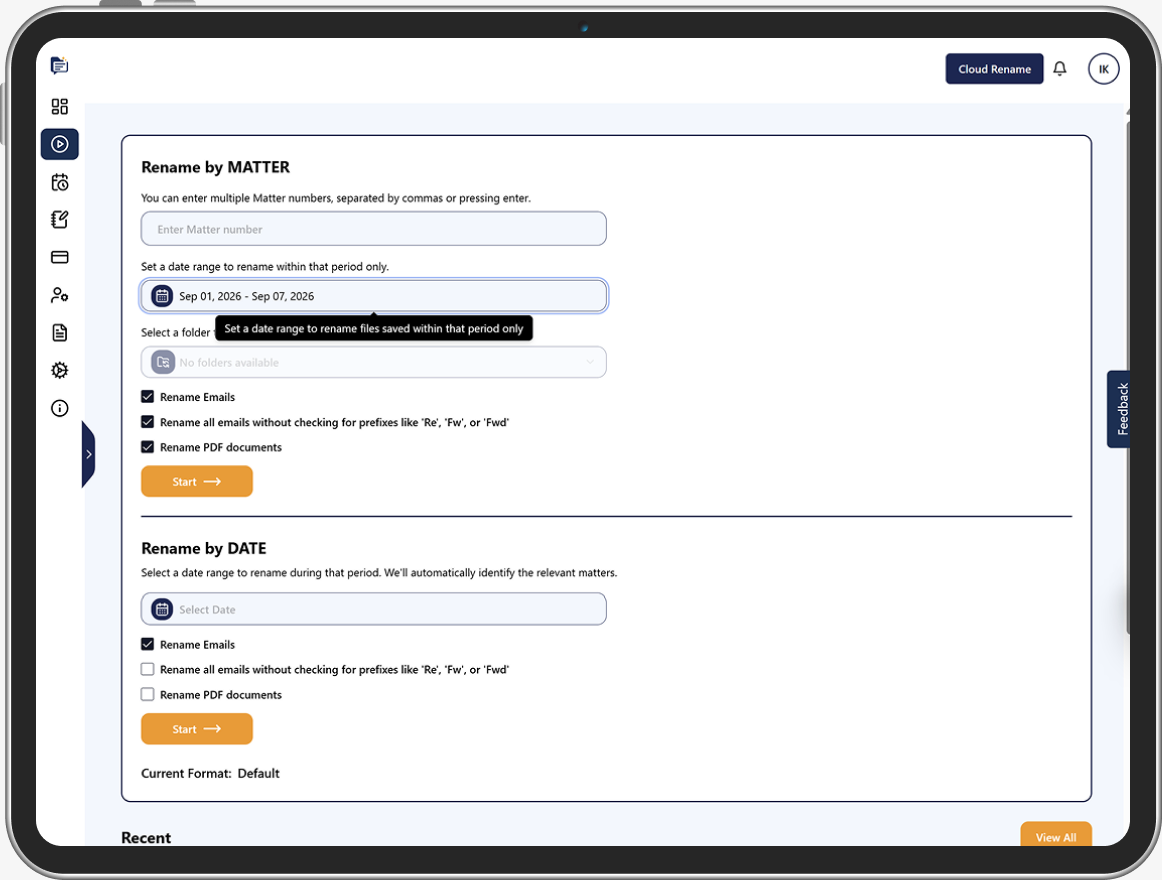The height and width of the screenshot is (880, 1162).
Task: Click the calendar icon in matter date range
Action: [x=162, y=296]
